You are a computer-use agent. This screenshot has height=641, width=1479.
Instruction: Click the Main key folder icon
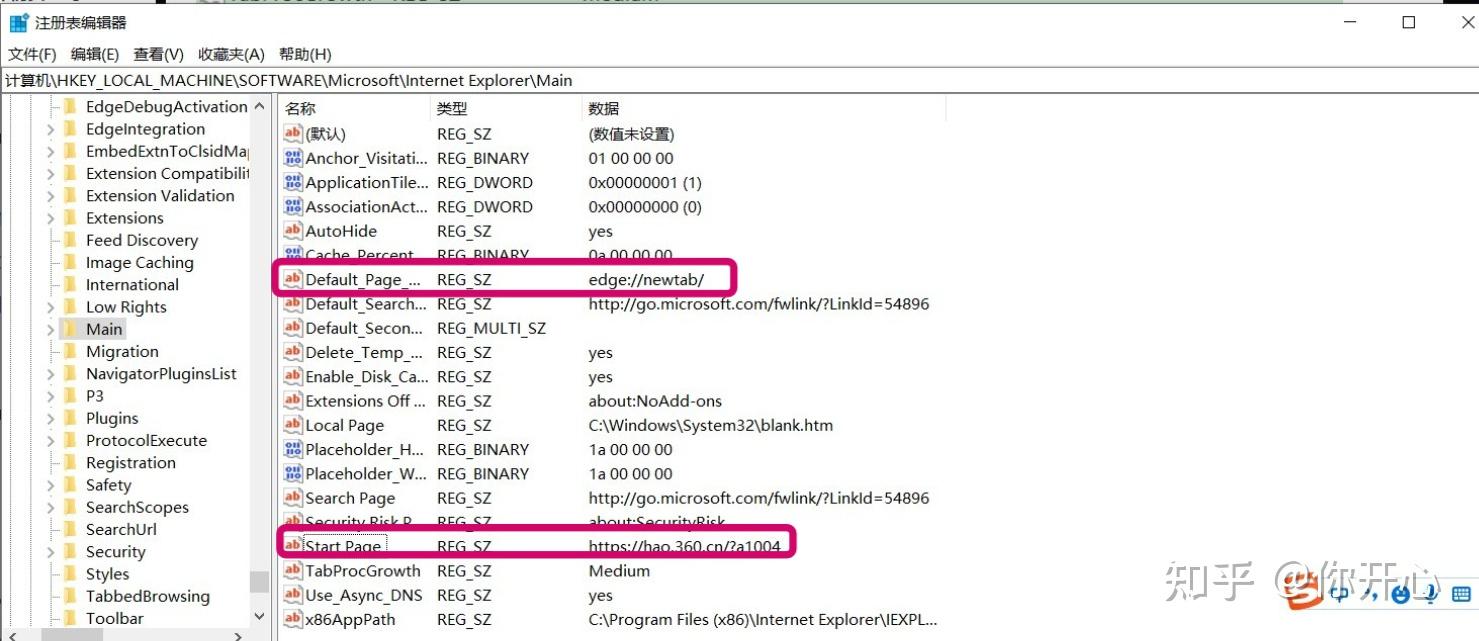(70, 329)
